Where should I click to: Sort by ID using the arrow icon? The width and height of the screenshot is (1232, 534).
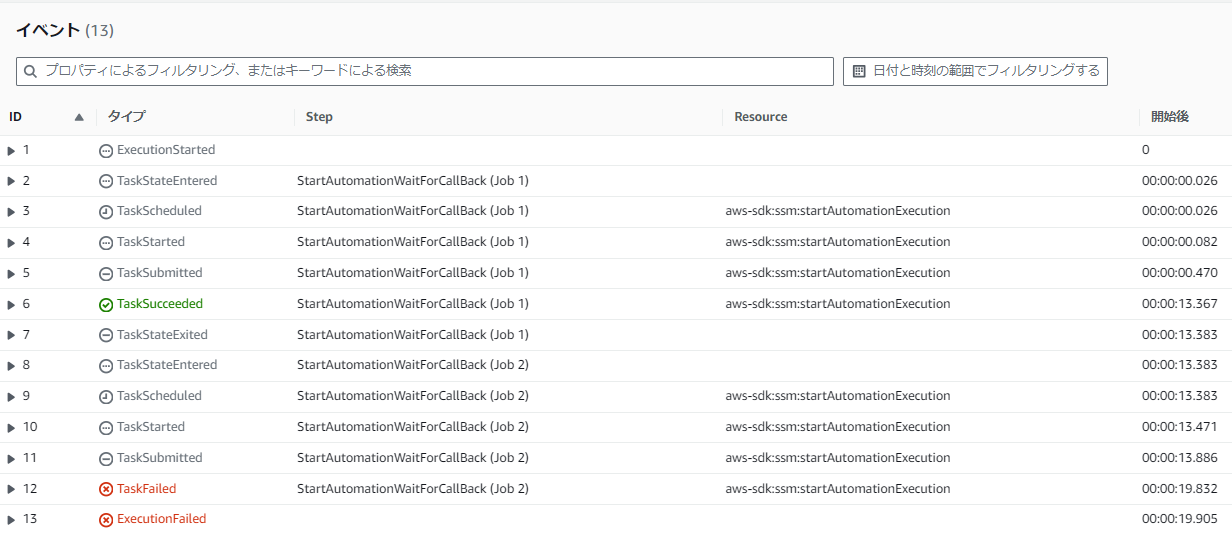coord(79,117)
